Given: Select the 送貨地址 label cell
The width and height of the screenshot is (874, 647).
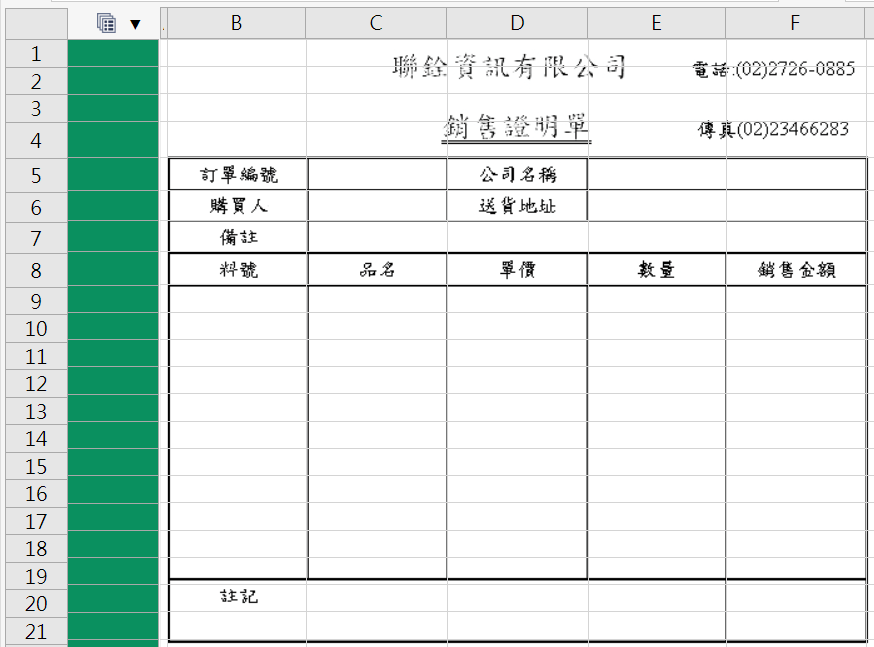Looking at the screenshot, I should (x=517, y=206).
